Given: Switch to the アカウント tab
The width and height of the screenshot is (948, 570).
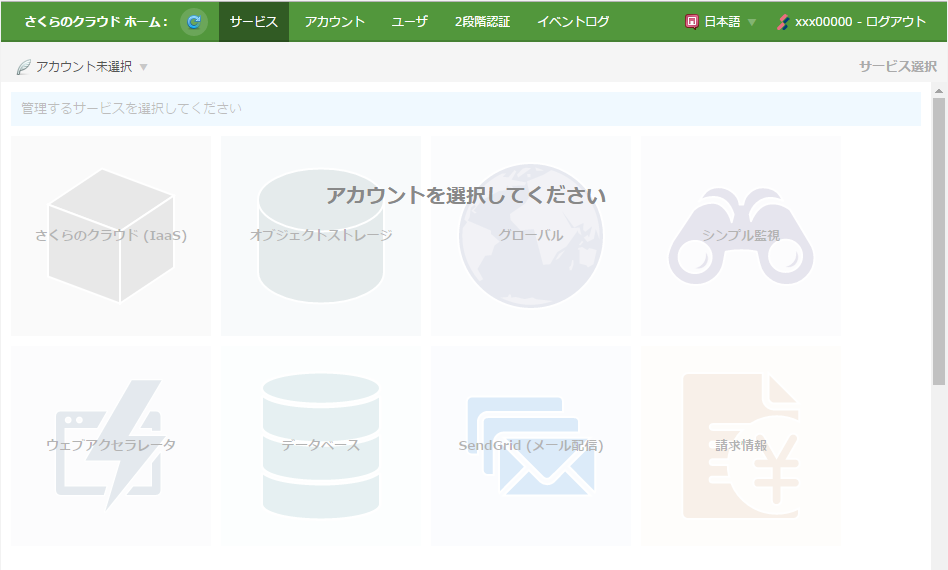Looking at the screenshot, I should coord(334,22).
